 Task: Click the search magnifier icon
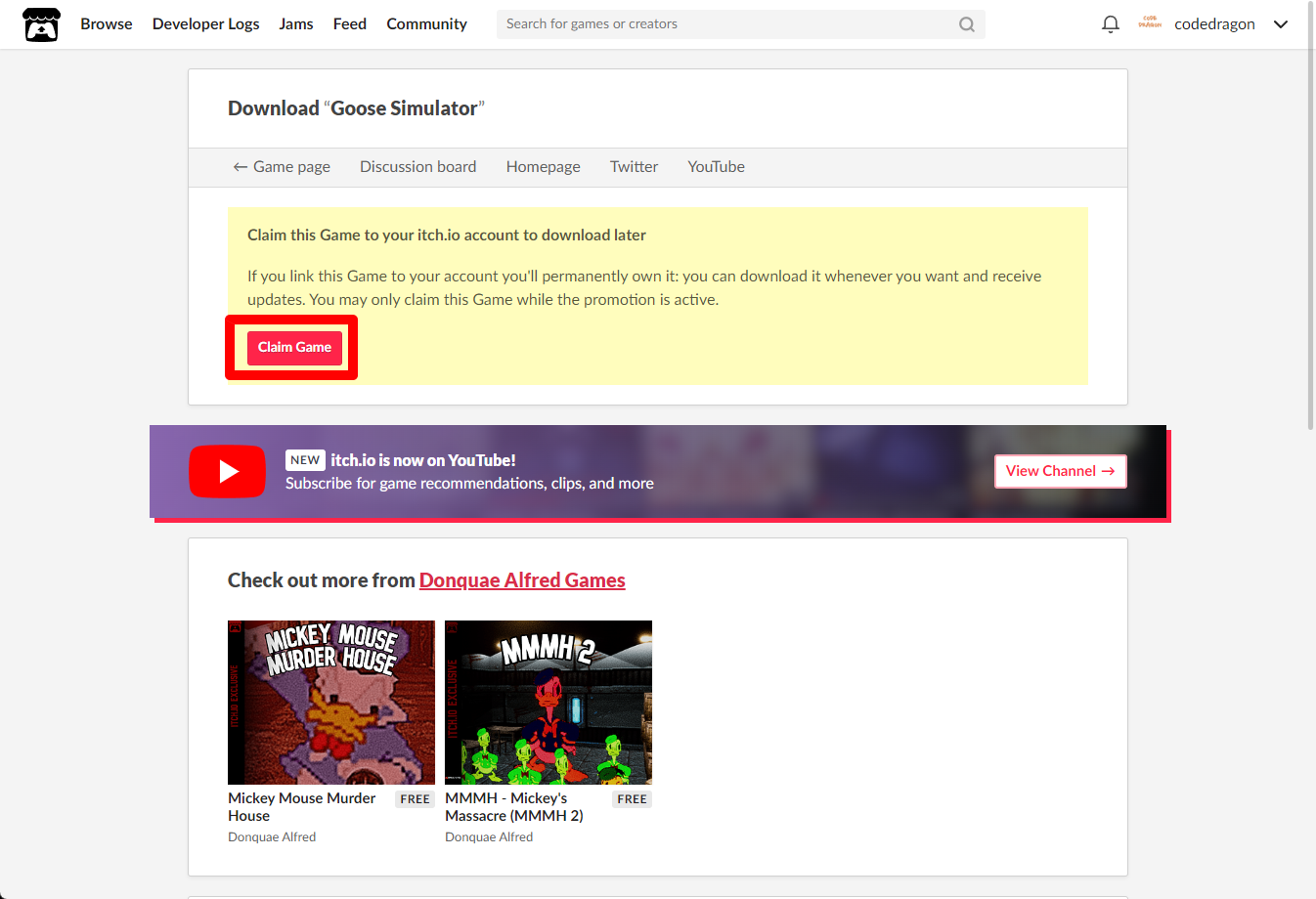pos(967,24)
